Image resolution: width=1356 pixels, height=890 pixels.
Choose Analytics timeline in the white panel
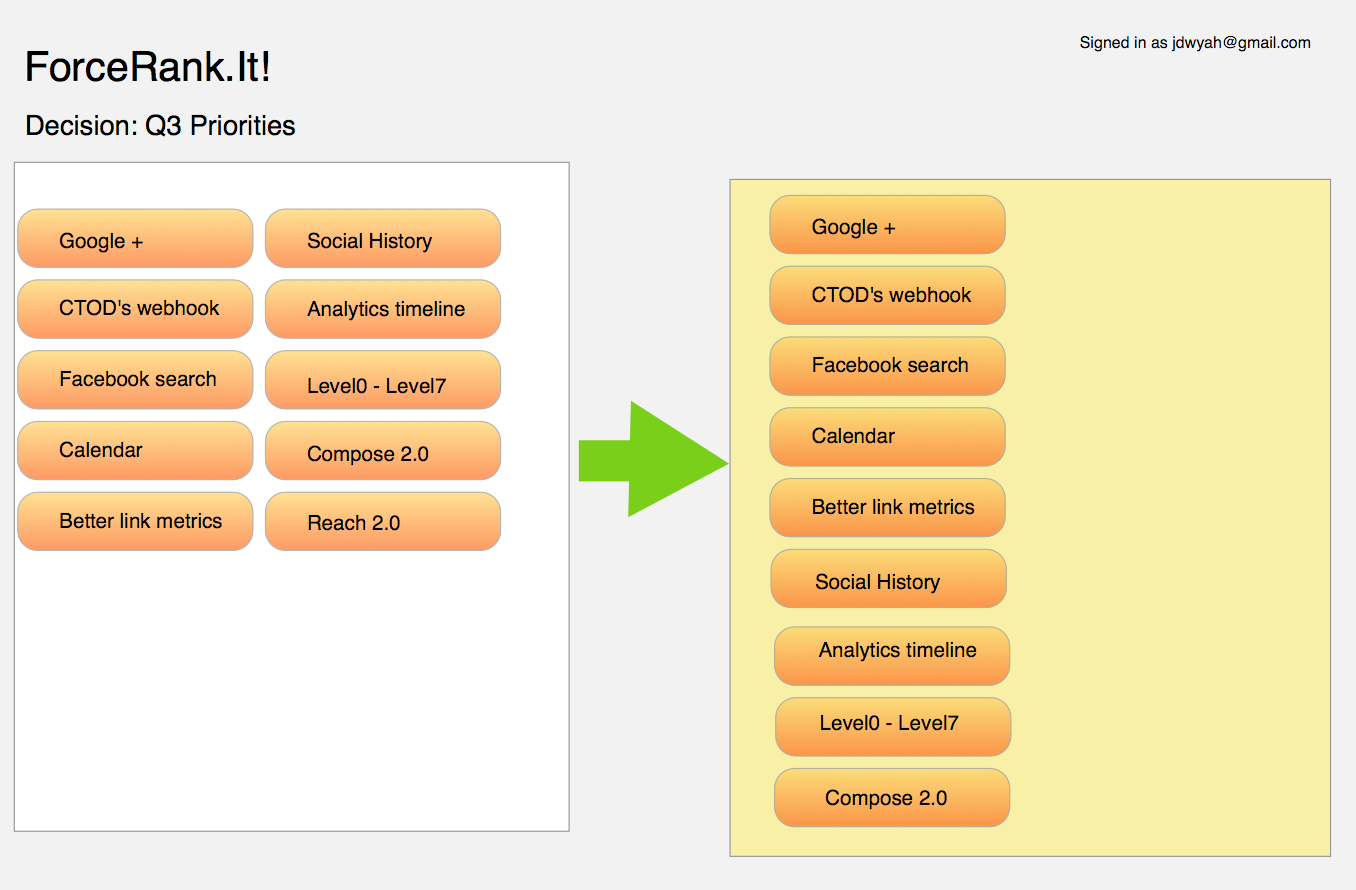[x=382, y=309]
